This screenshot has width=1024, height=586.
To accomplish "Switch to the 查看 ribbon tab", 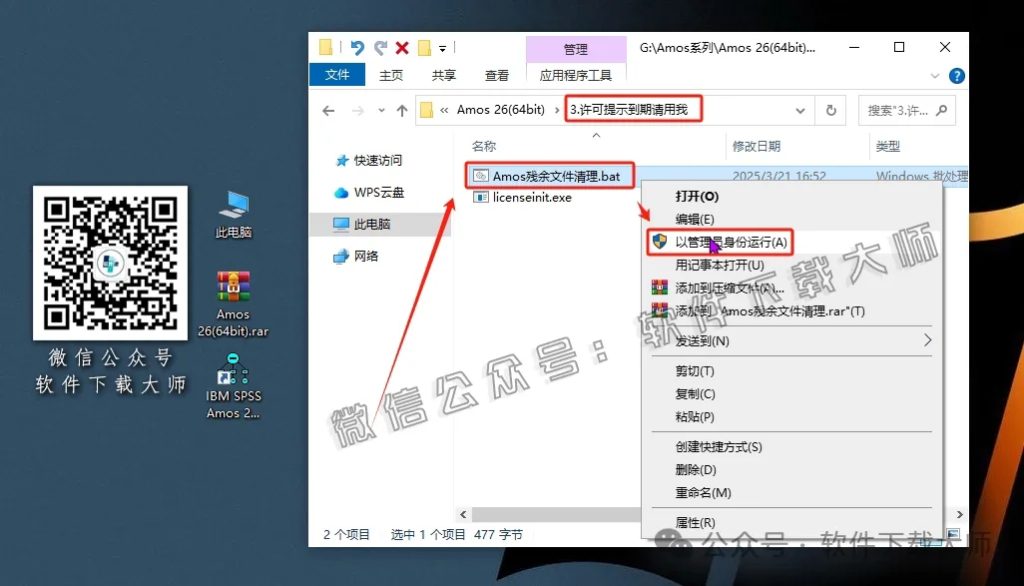I will [x=497, y=75].
